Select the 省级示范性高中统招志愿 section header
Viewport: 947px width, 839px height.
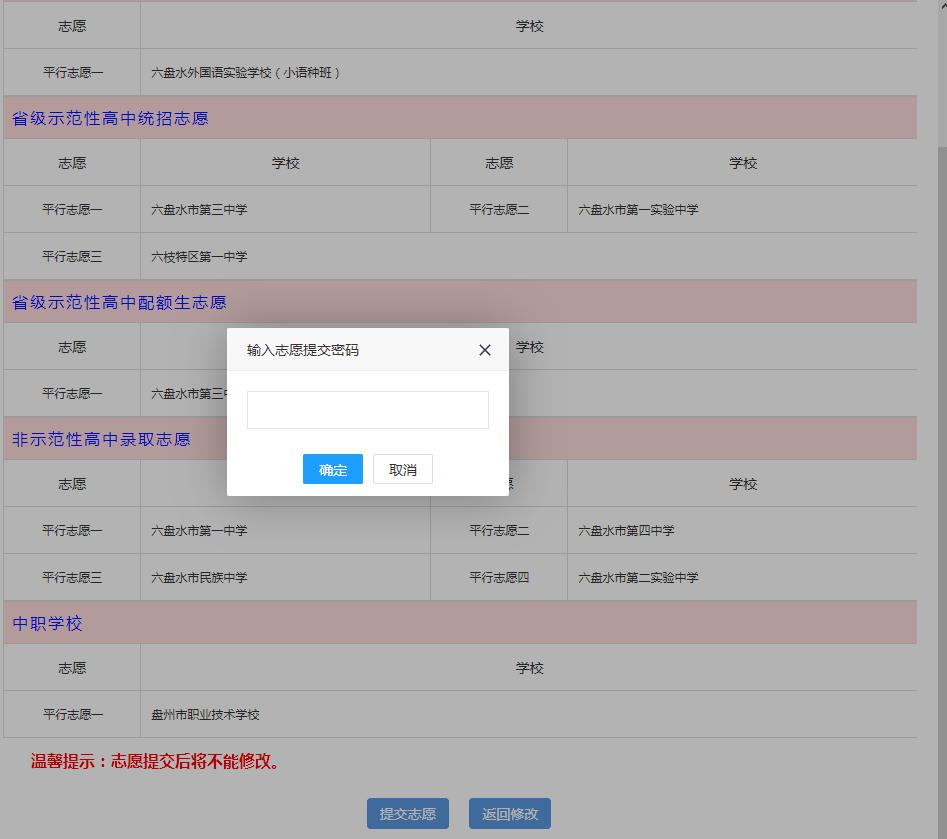tap(110, 117)
